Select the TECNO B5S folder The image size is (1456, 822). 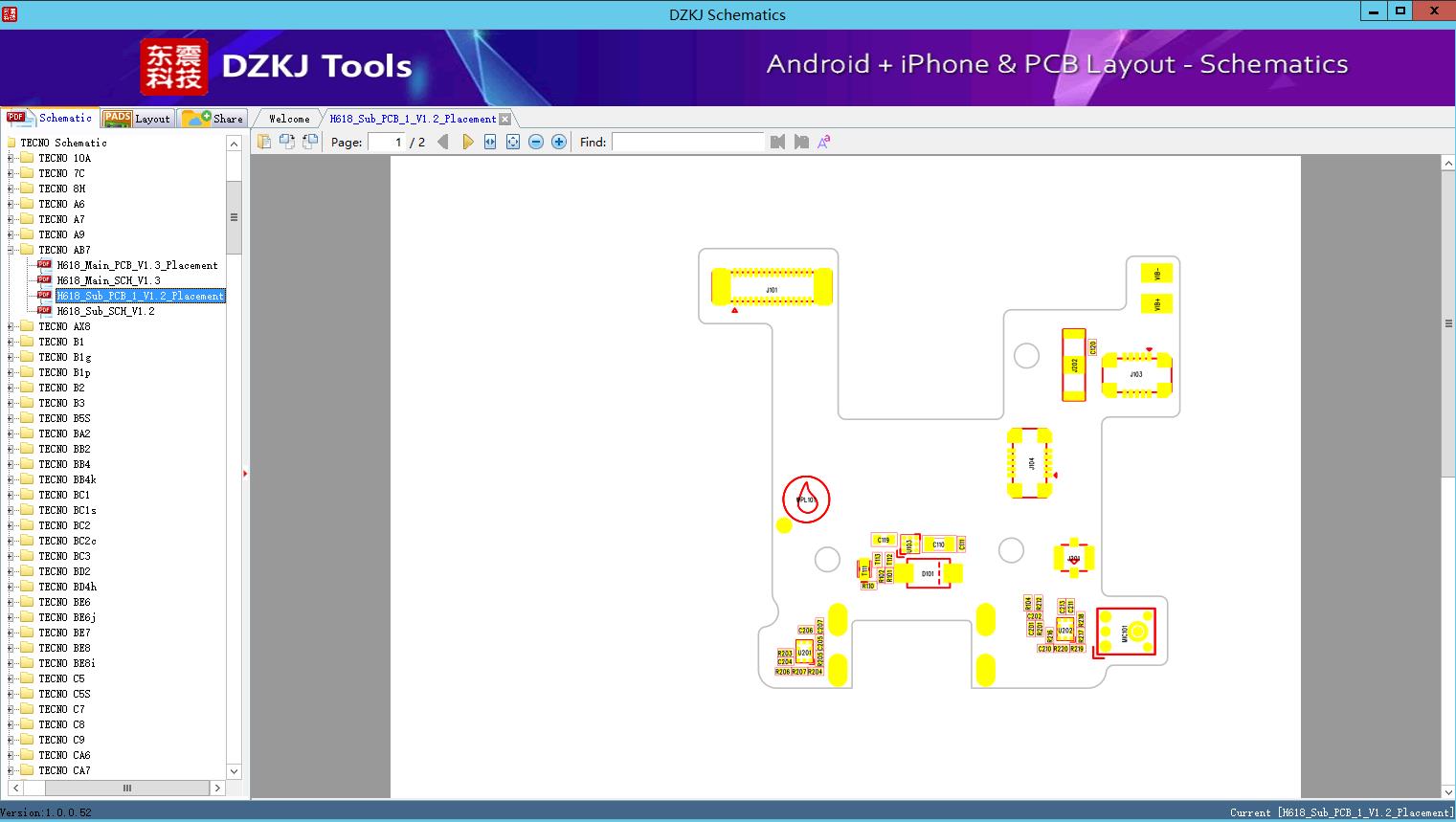(64, 418)
